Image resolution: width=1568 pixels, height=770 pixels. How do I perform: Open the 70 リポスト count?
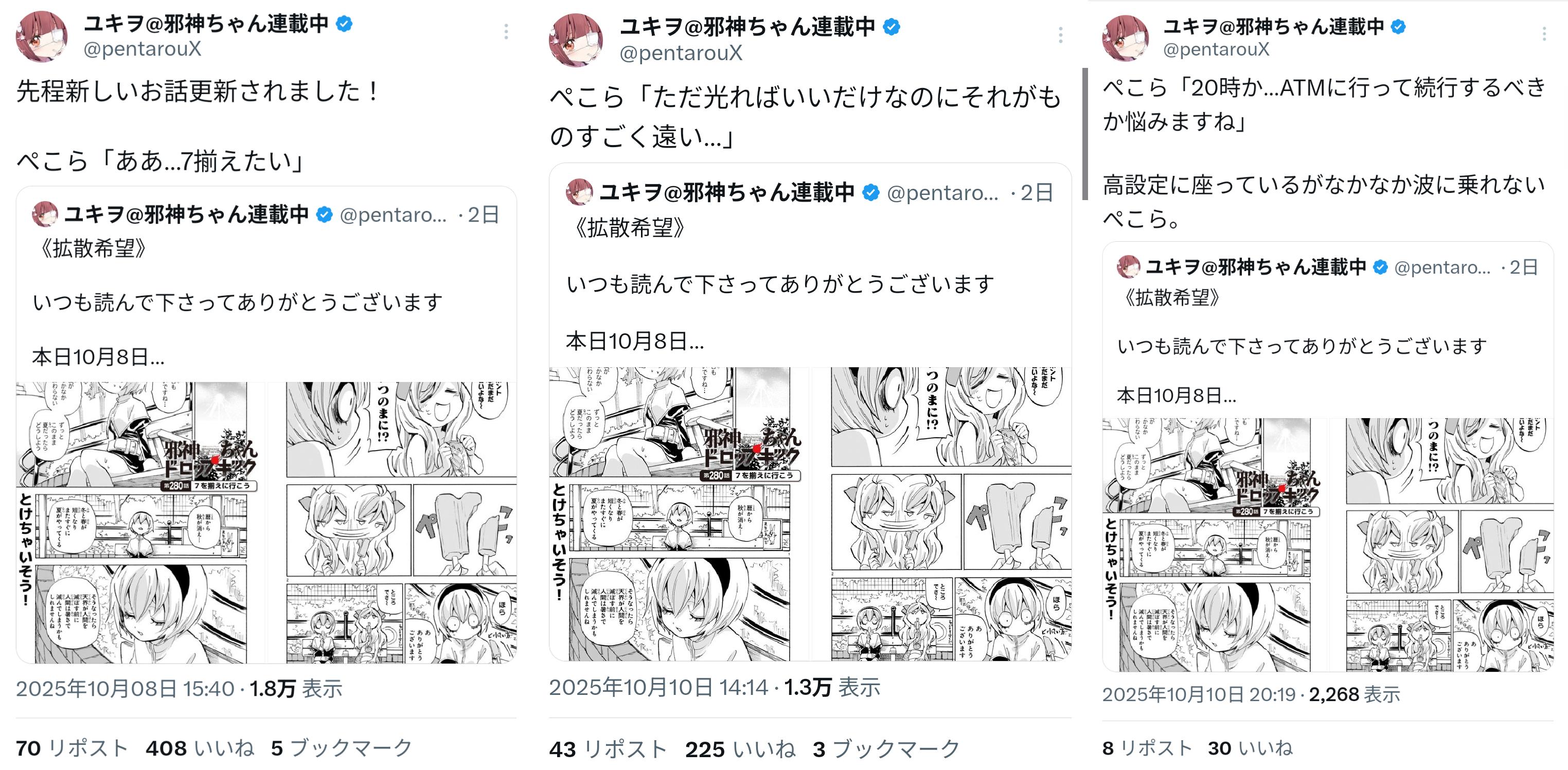click(72, 747)
